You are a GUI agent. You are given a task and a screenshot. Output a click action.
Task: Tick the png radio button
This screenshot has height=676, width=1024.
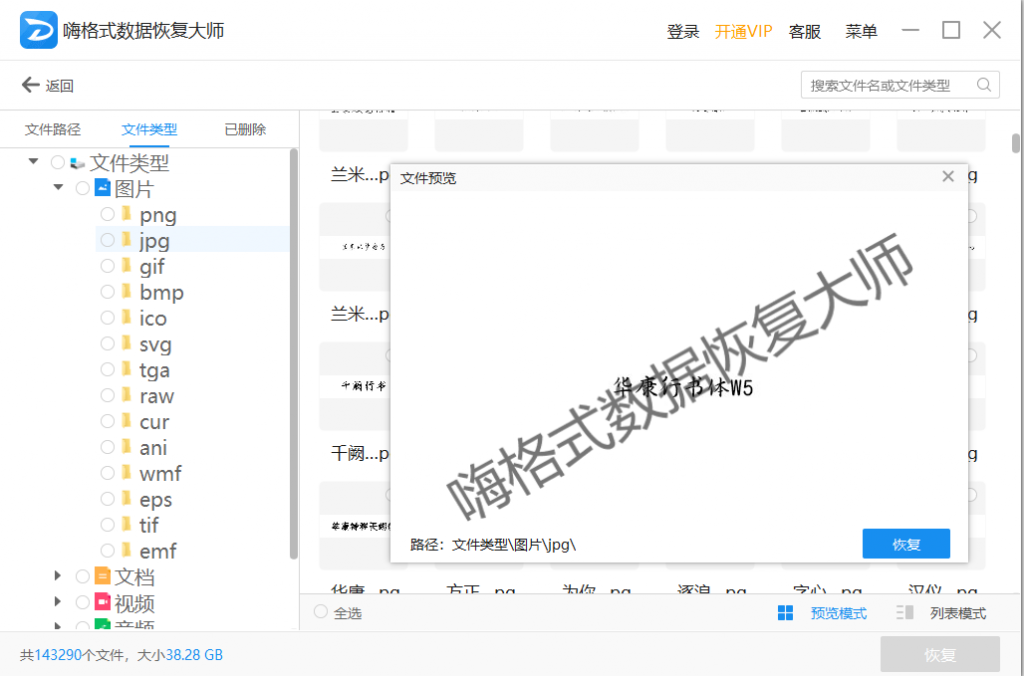pos(108,214)
